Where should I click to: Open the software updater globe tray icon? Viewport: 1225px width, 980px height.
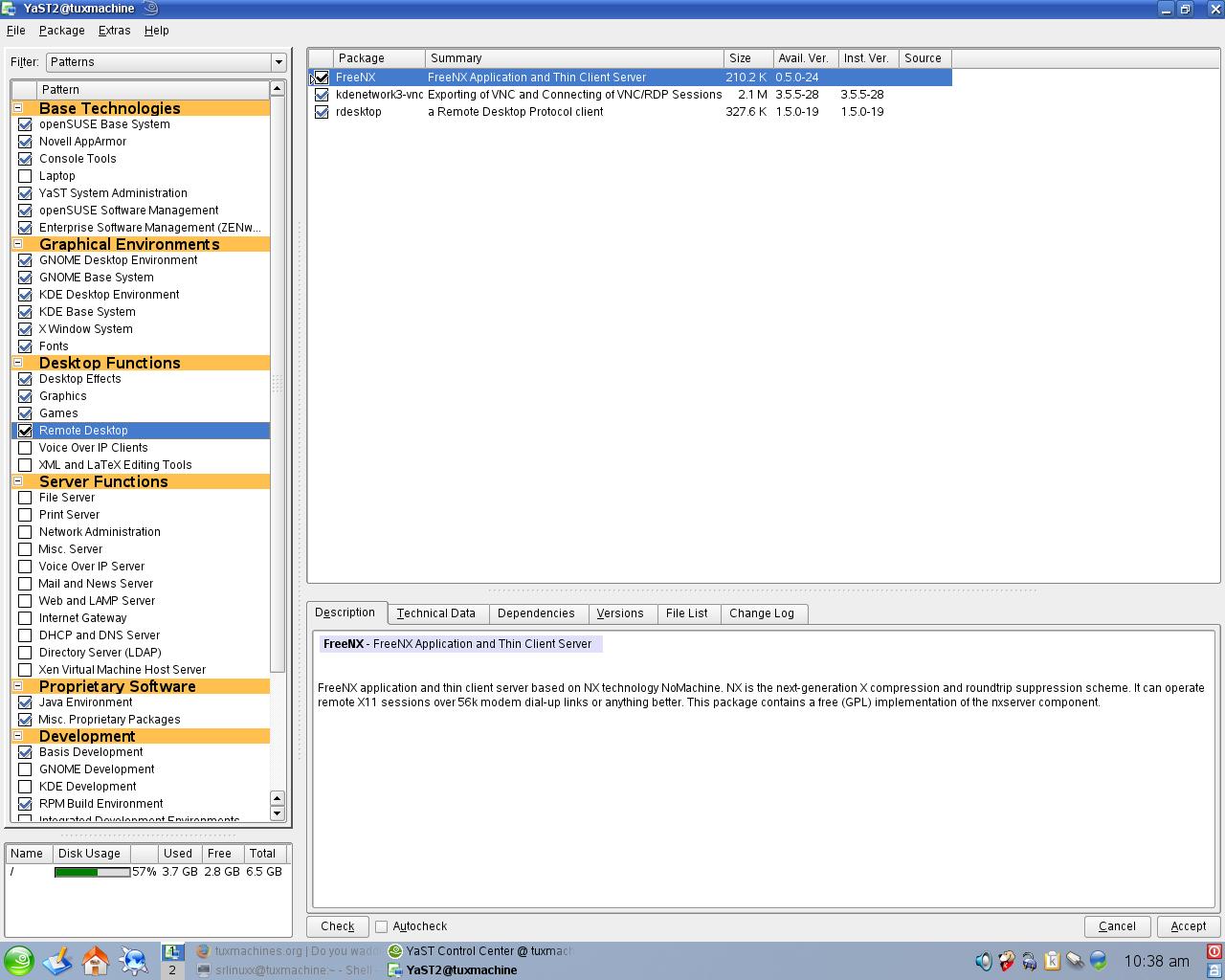pyautogui.click(x=1098, y=961)
